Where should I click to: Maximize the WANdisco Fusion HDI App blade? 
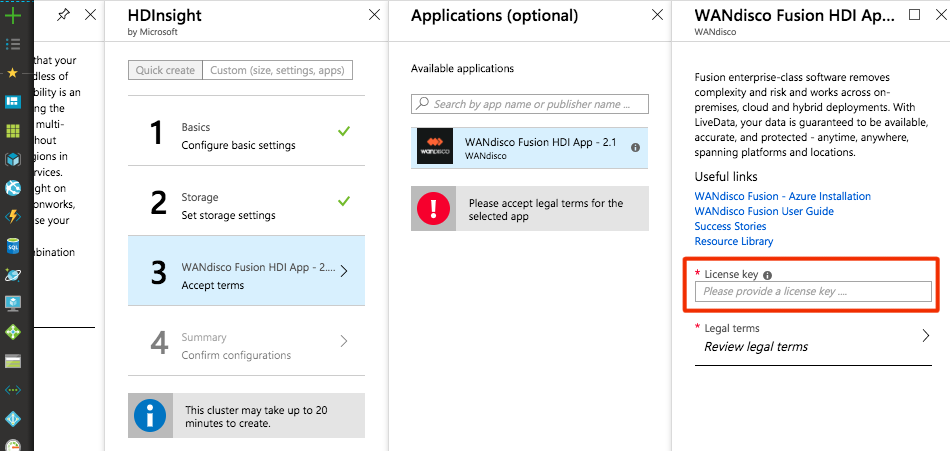[915, 14]
